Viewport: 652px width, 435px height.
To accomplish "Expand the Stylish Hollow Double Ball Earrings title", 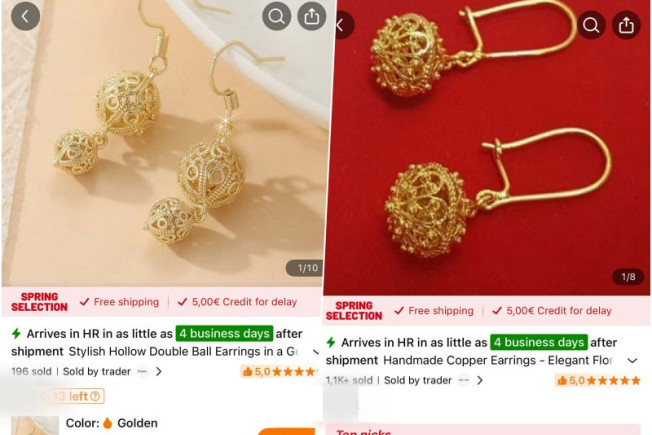I will (316, 352).
